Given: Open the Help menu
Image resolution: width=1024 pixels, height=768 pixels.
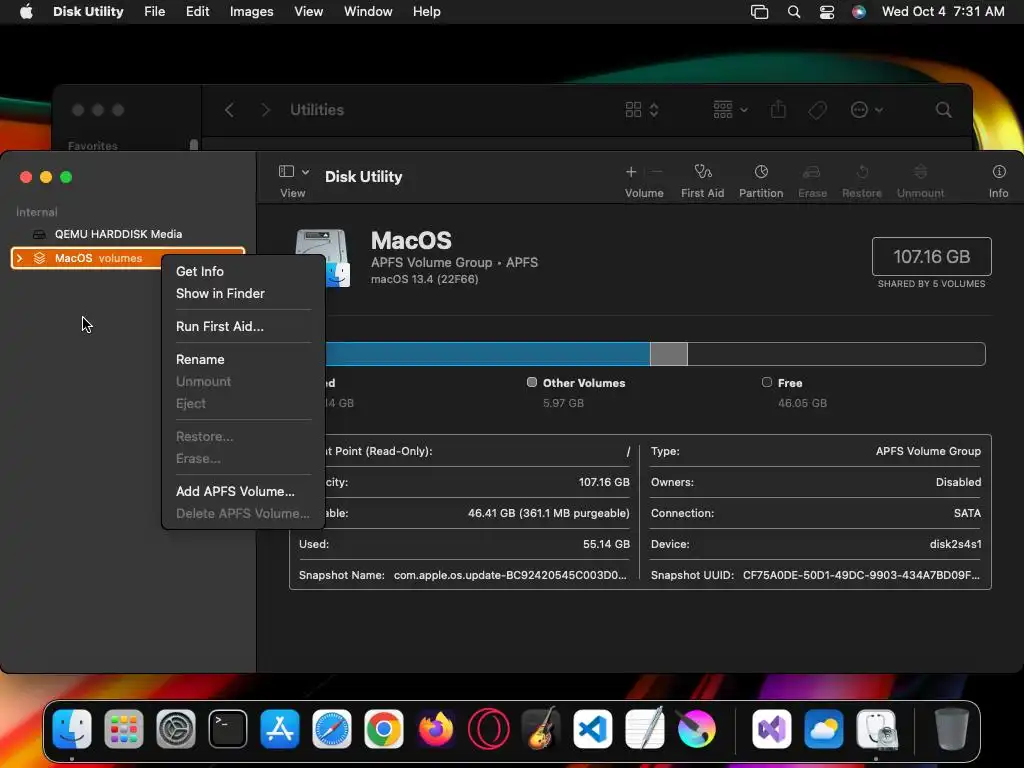Looking at the screenshot, I should 426,12.
